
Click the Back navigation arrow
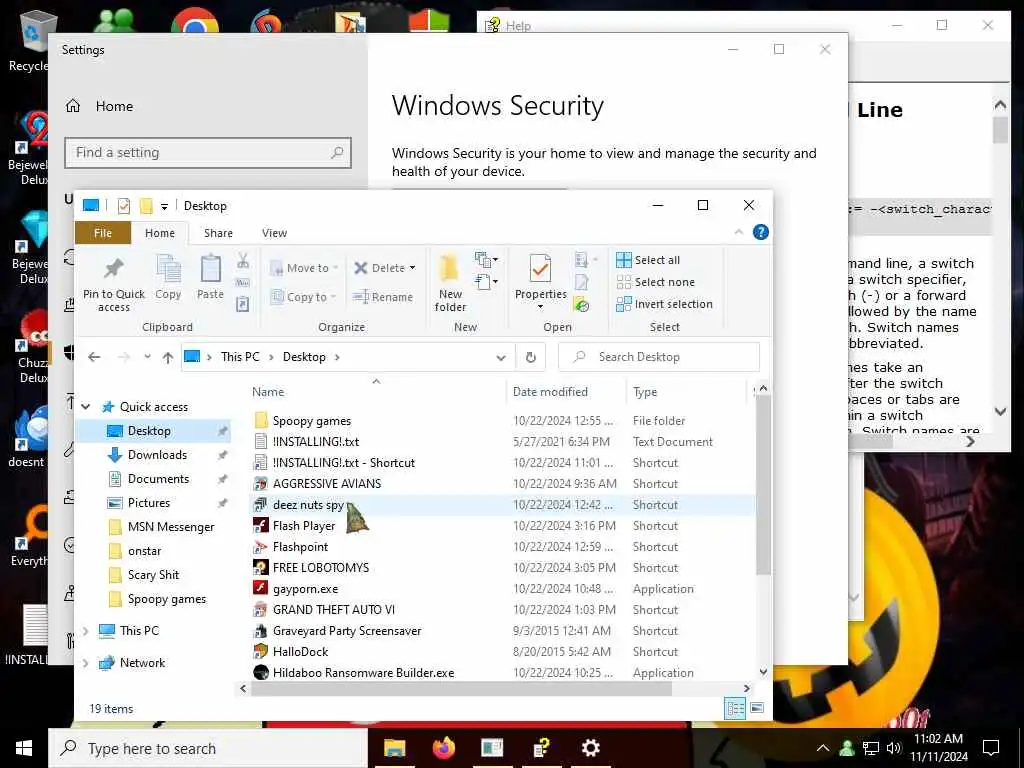pos(94,357)
